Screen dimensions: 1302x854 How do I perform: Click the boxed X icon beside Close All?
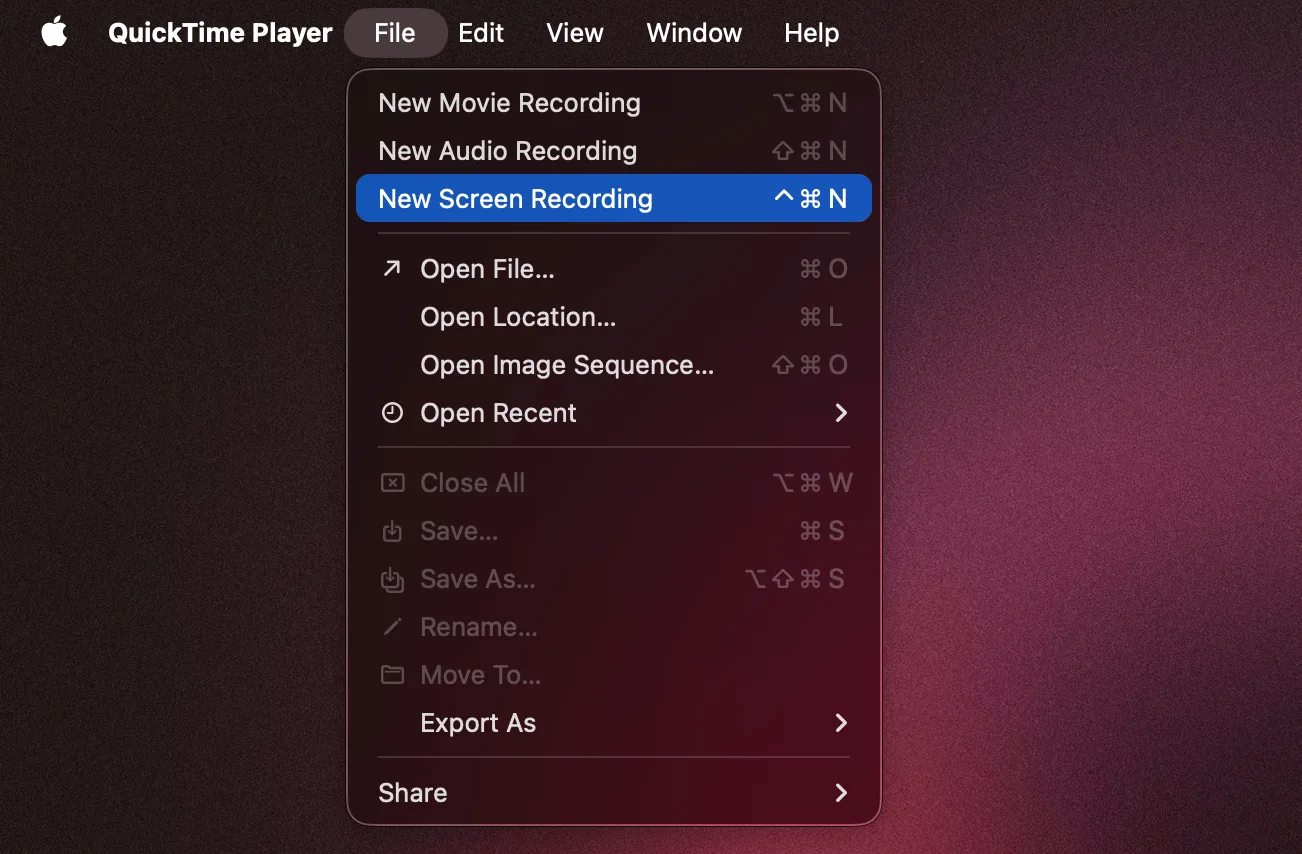coord(391,482)
